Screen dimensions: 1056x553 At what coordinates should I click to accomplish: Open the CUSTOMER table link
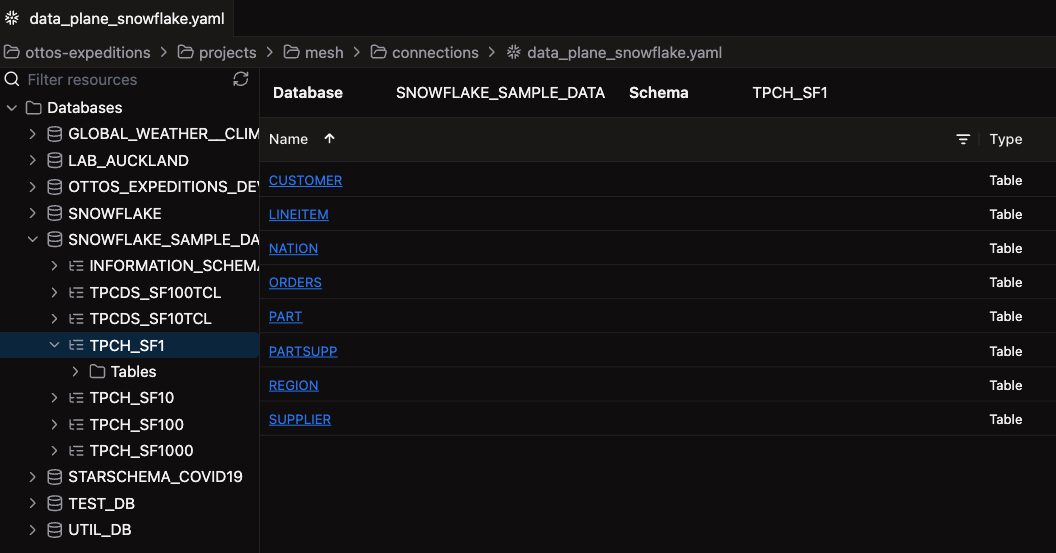pos(305,181)
